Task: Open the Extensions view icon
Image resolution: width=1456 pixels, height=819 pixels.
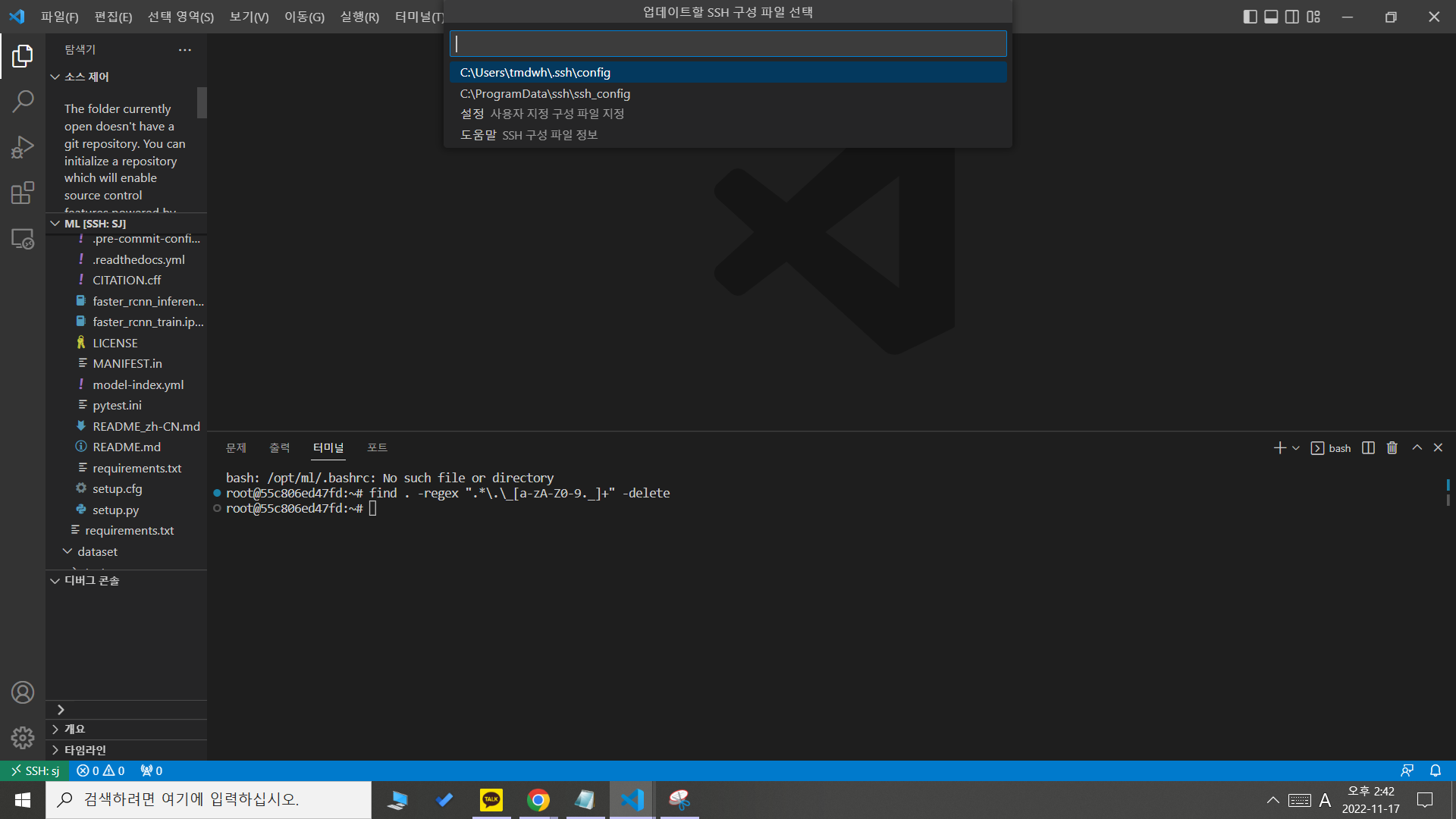Action: click(x=23, y=193)
